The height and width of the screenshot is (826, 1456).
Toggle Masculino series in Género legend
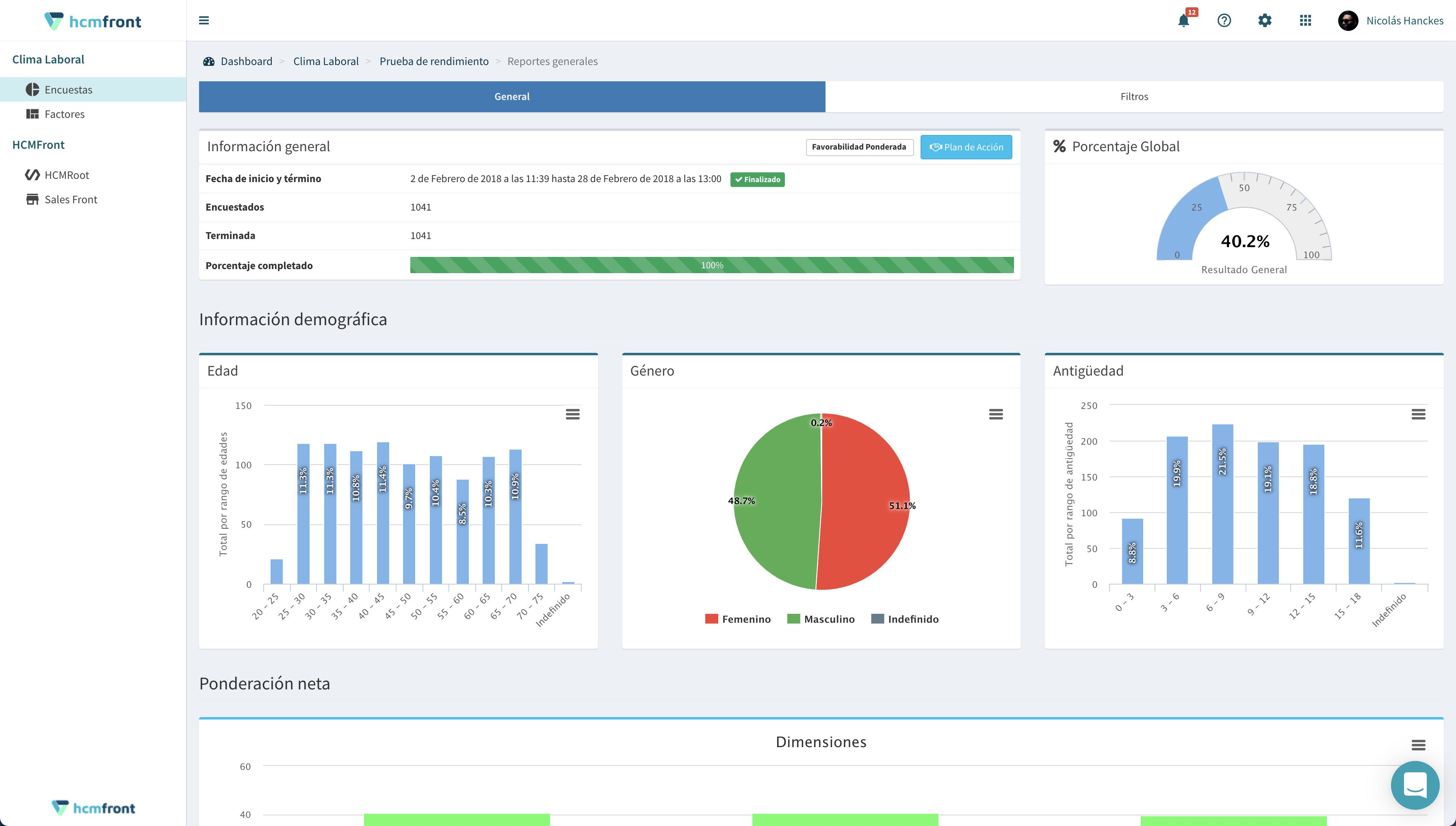pyautogui.click(x=821, y=618)
